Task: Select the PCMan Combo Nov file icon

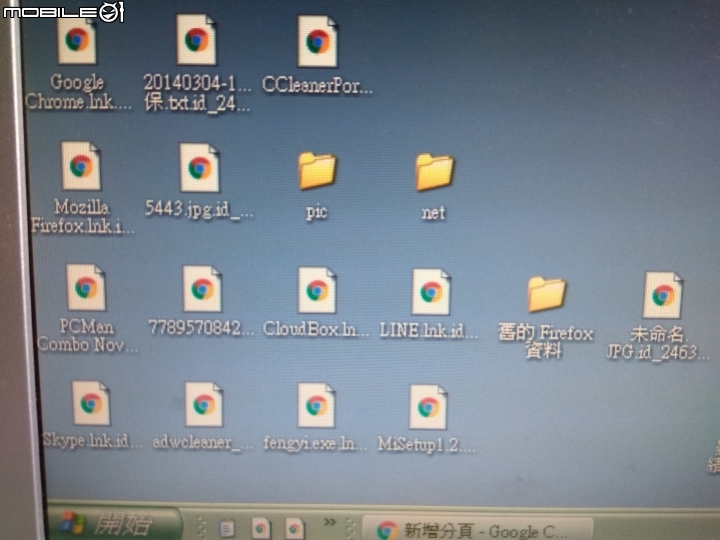Action: point(86,287)
